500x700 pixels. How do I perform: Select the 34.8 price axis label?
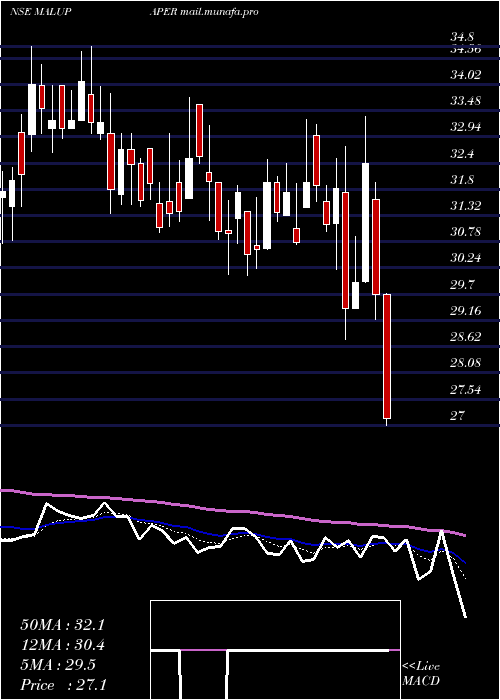point(462,38)
